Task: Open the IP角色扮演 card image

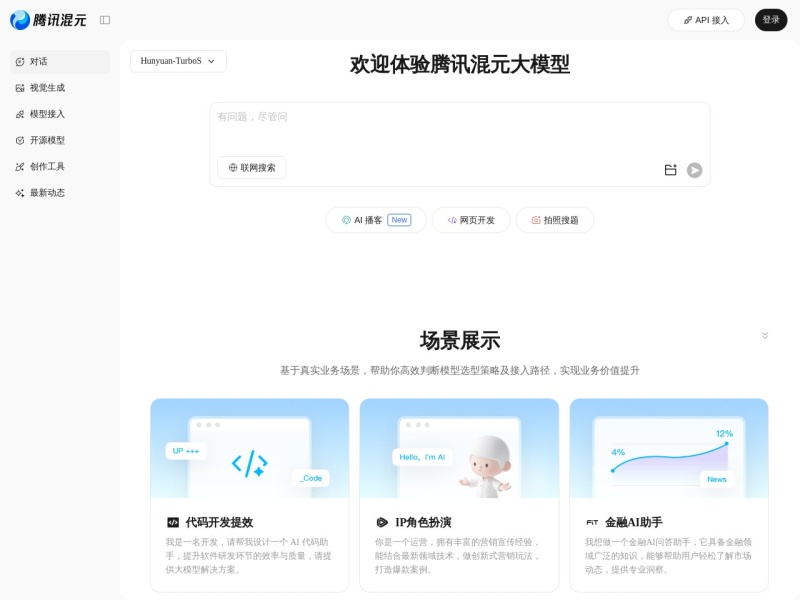Action: click(x=459, y=448)
